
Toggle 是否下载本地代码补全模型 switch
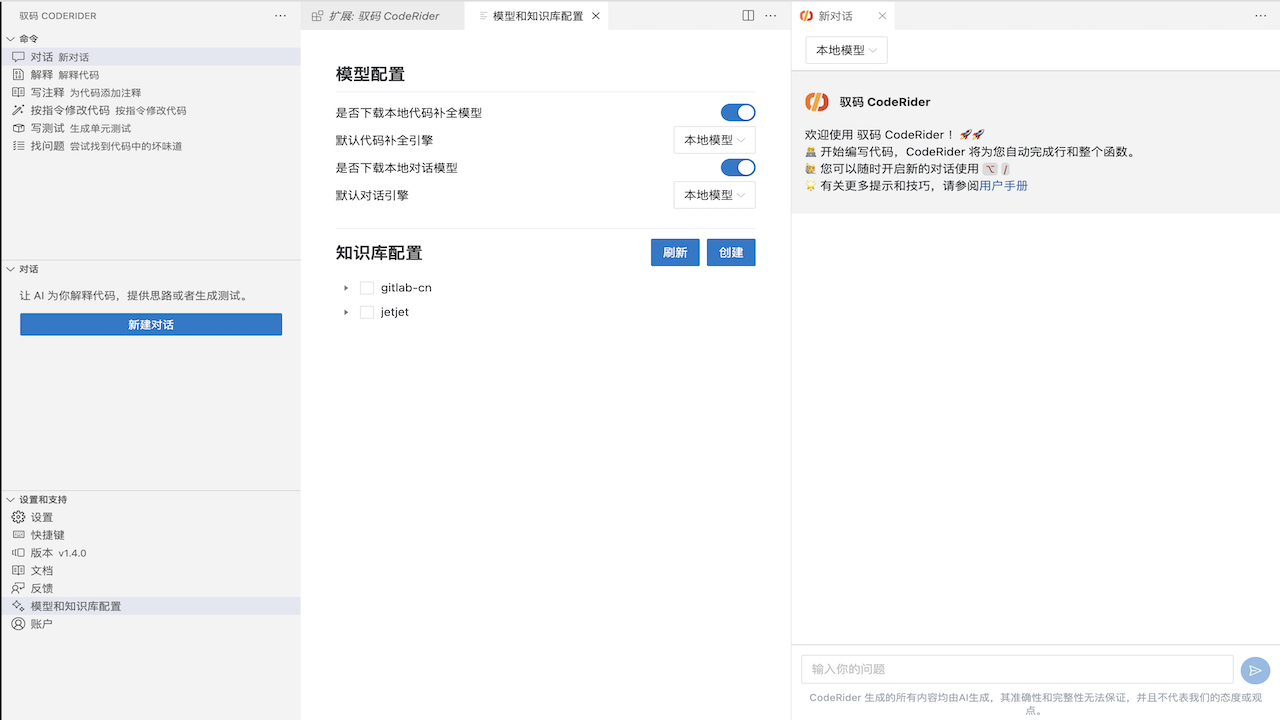click(738, 113)
